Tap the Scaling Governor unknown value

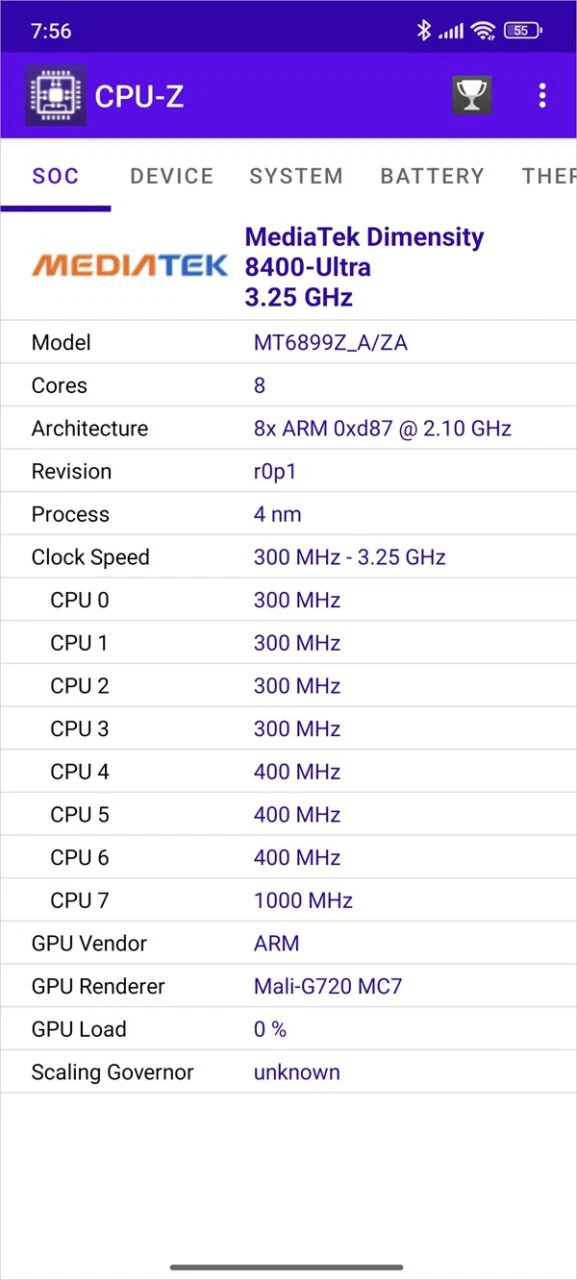[296, 1072]
